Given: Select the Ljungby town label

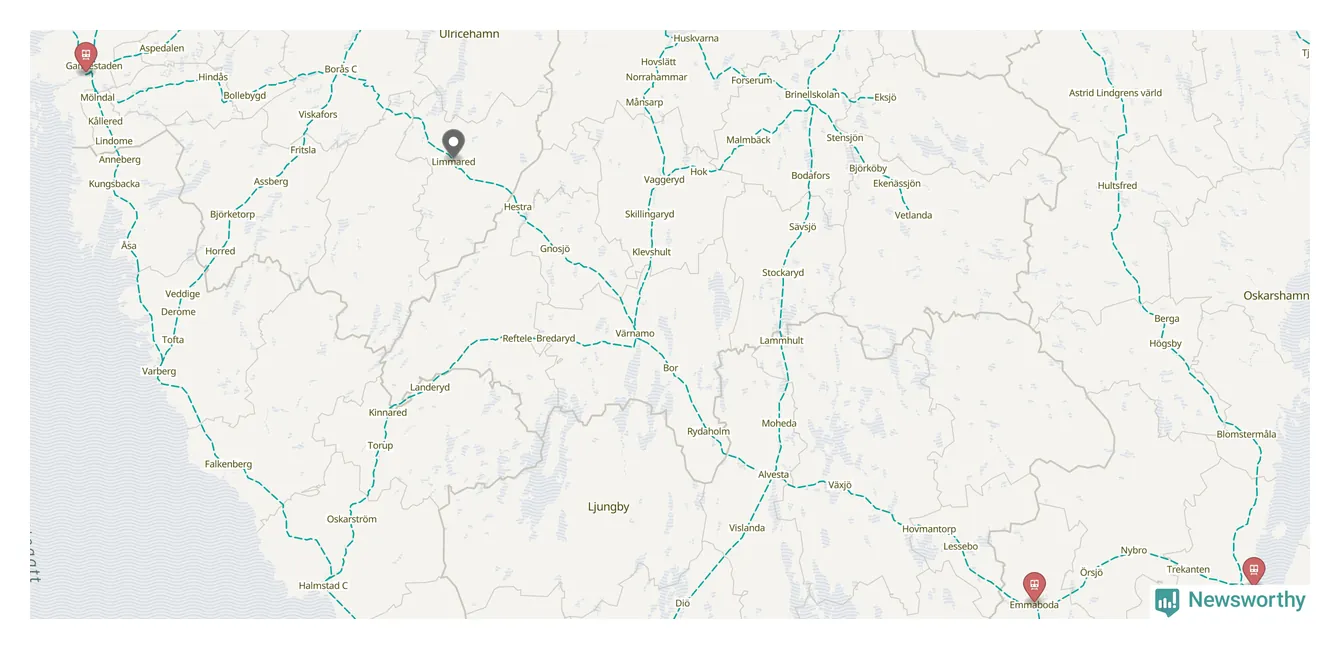Looking at the screenshot, I should pos(609,507).
